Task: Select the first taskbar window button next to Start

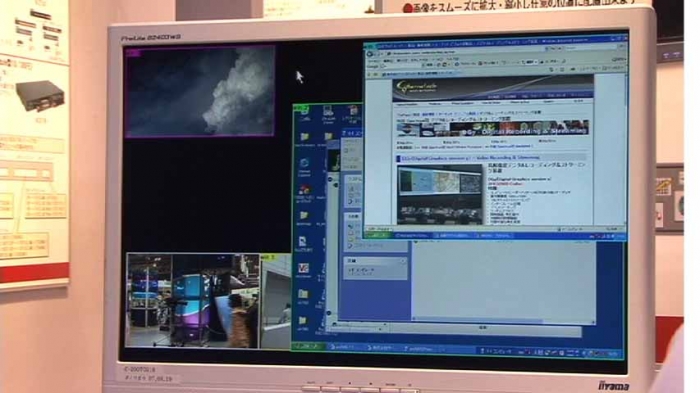Action: [343, 347]
